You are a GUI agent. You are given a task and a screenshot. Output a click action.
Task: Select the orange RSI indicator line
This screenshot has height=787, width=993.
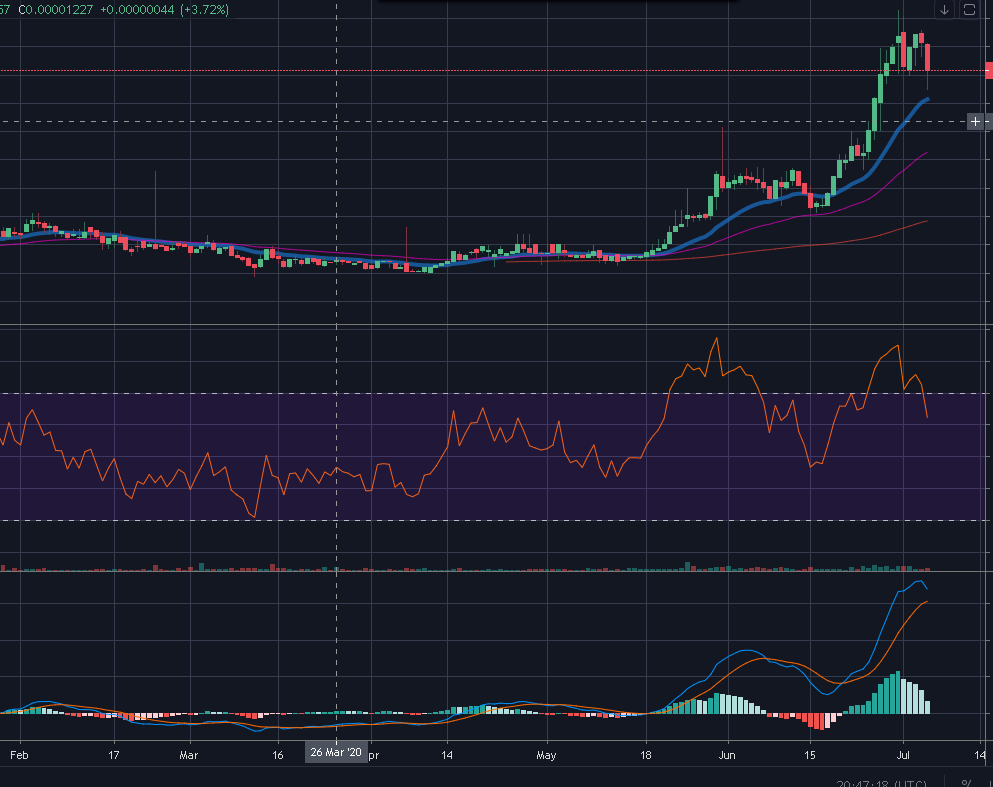(x=668, y=390)
